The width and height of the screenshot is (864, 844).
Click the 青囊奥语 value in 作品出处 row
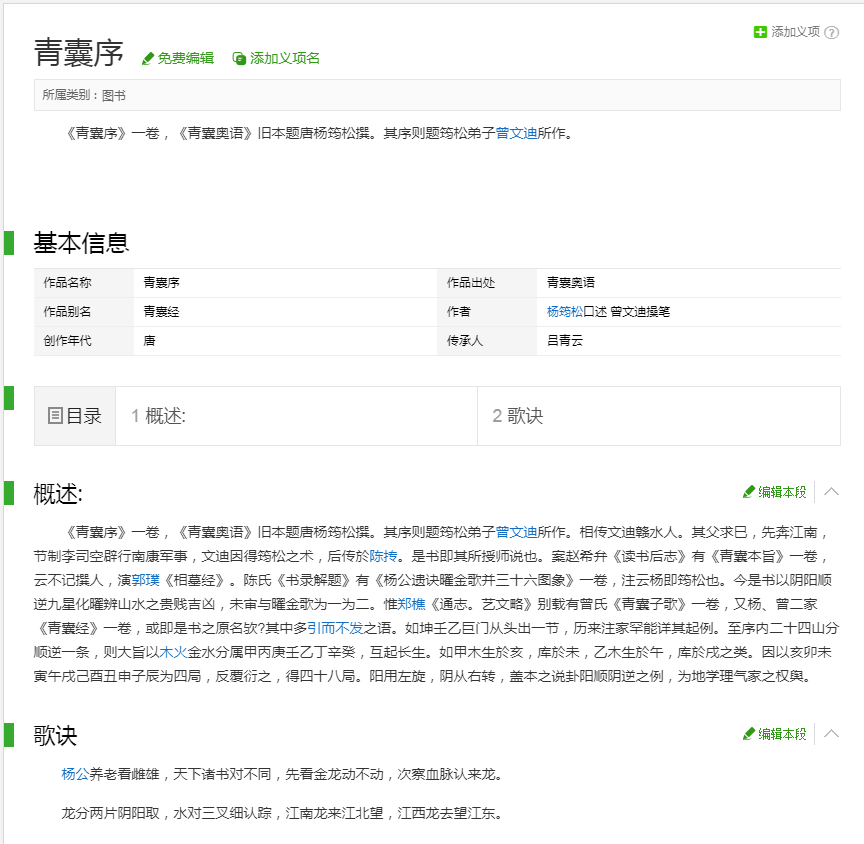click(571, 283)
